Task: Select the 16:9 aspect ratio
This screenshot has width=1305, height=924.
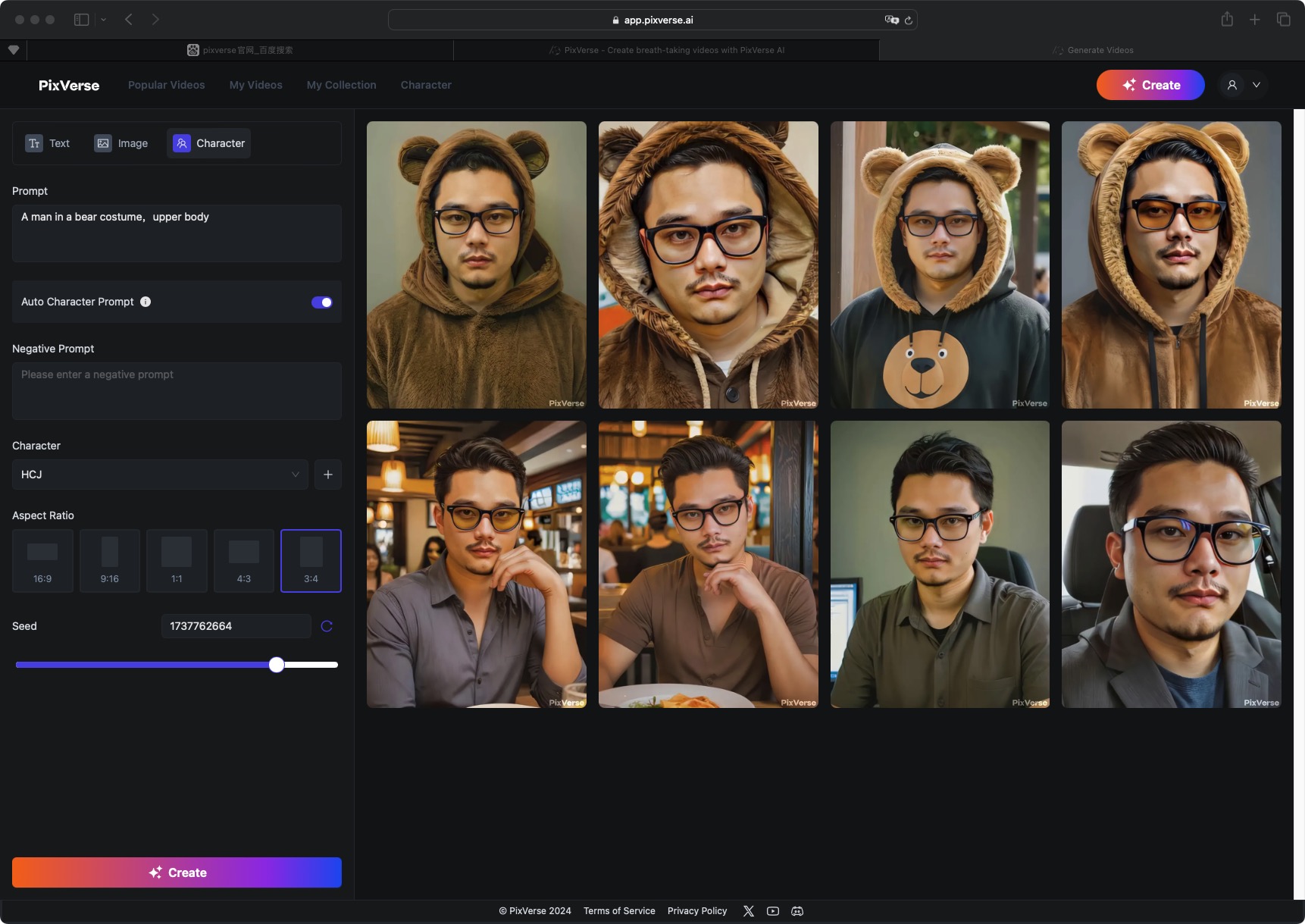Action: [x=42, y=561]
